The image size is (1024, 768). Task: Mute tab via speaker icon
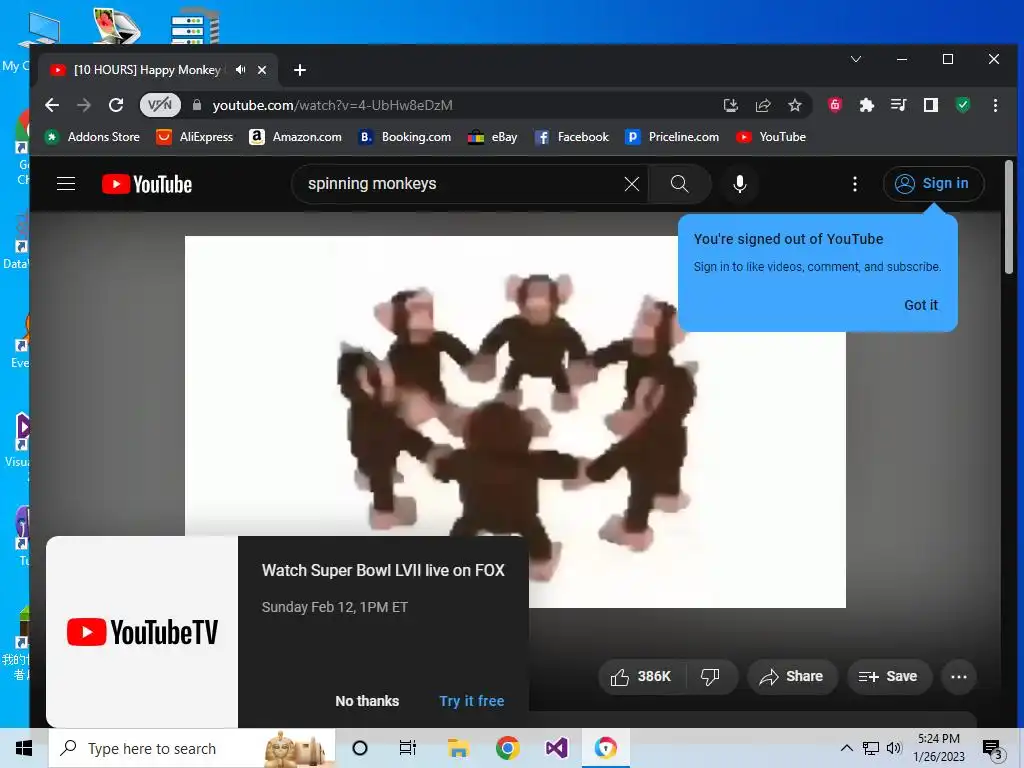click(241, 70)
